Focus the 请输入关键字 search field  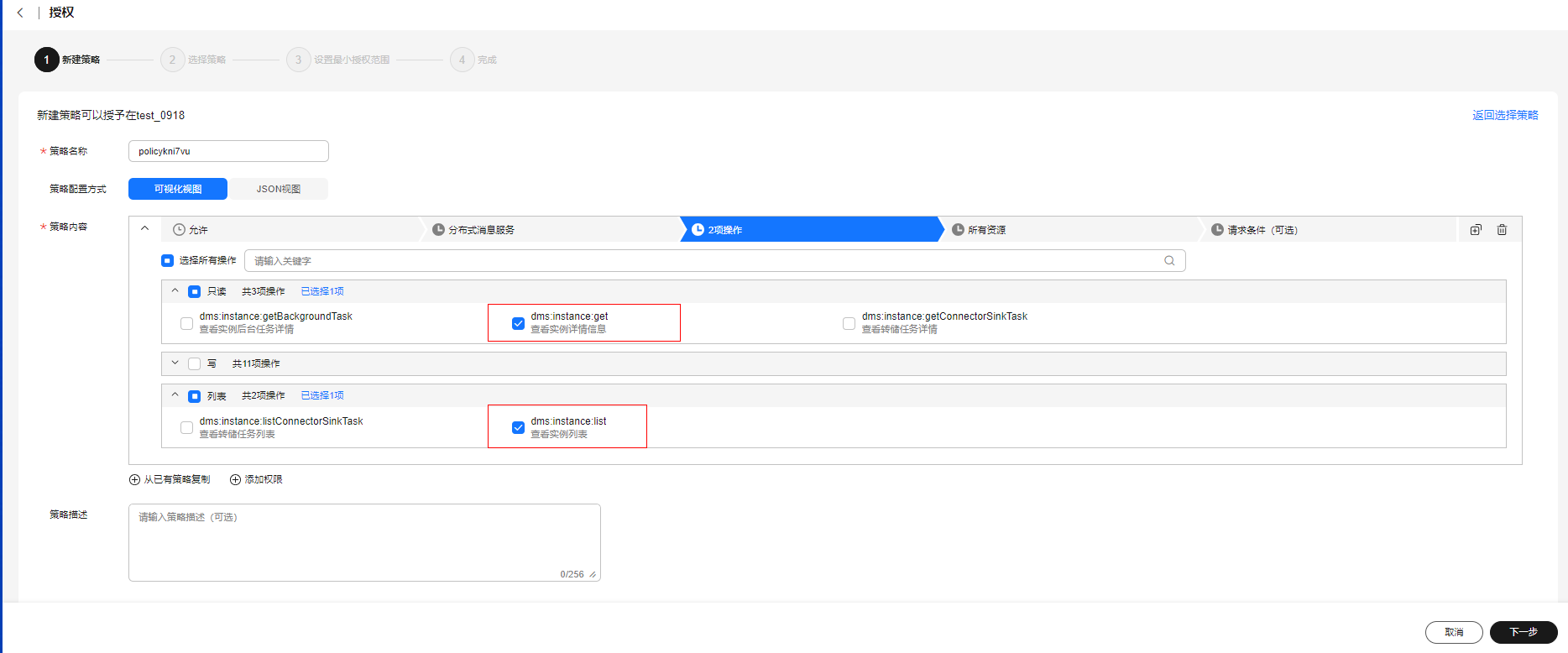pyautogui.click(x=714, y=261)
